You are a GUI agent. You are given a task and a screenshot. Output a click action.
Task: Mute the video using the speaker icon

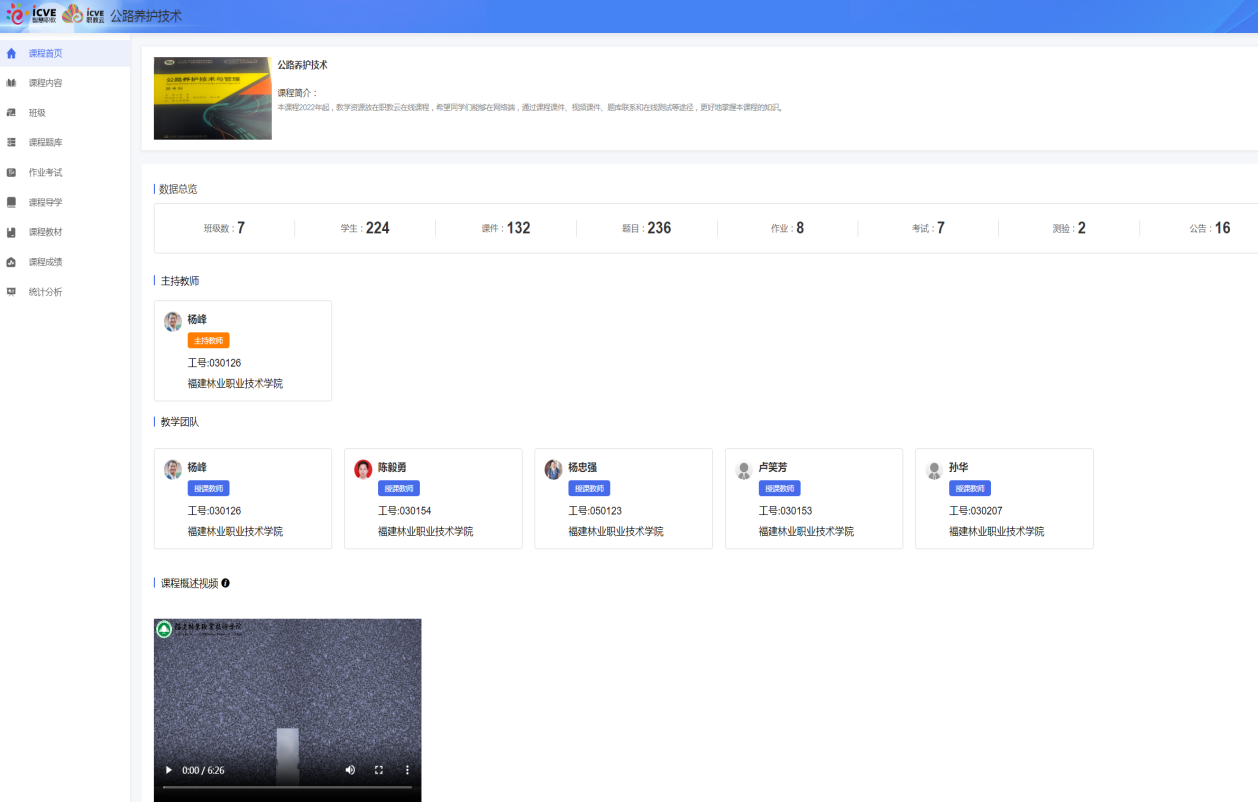(350, 770)
